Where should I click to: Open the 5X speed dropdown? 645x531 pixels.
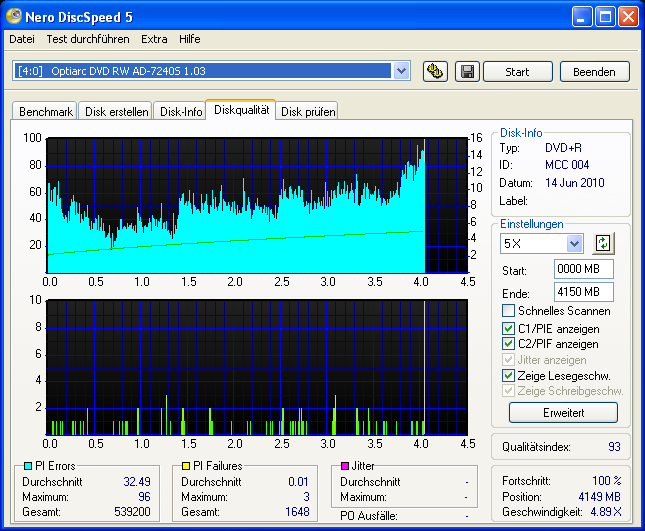[574, 243]
